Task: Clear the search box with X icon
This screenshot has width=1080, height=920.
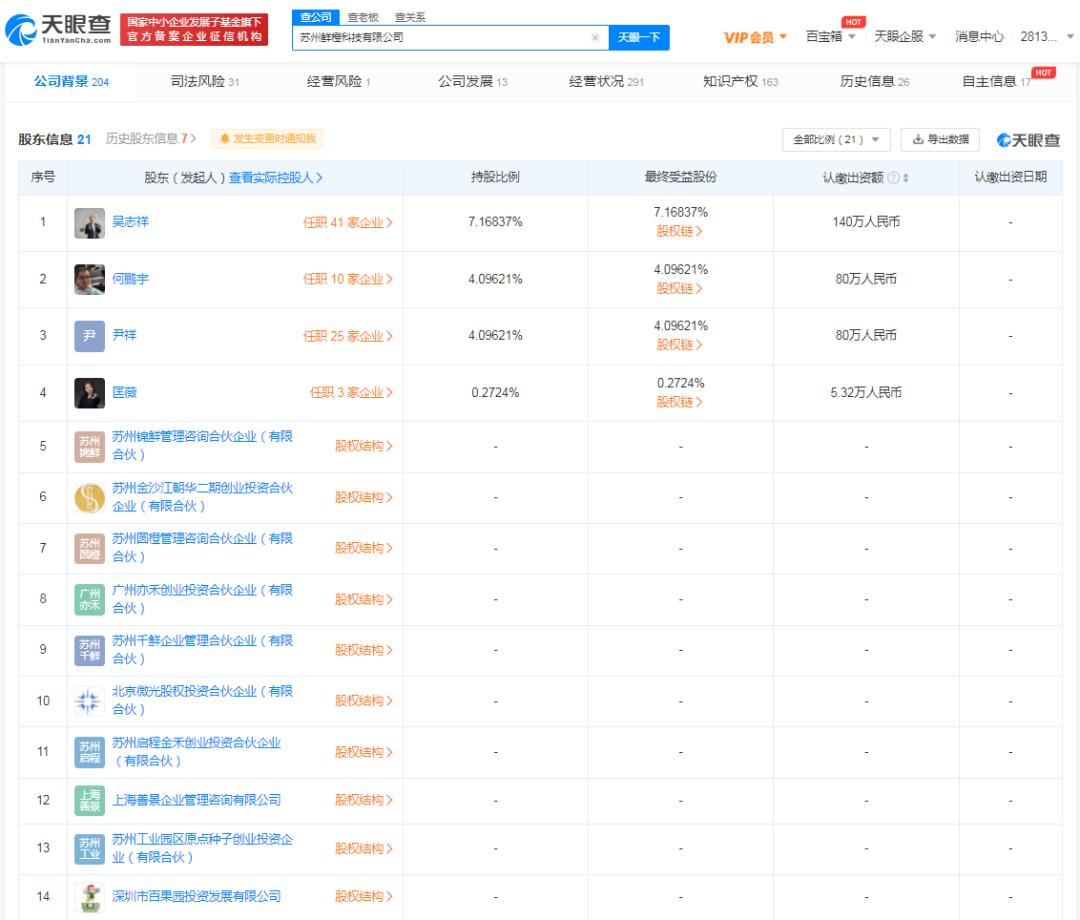Action: point(595,38)
